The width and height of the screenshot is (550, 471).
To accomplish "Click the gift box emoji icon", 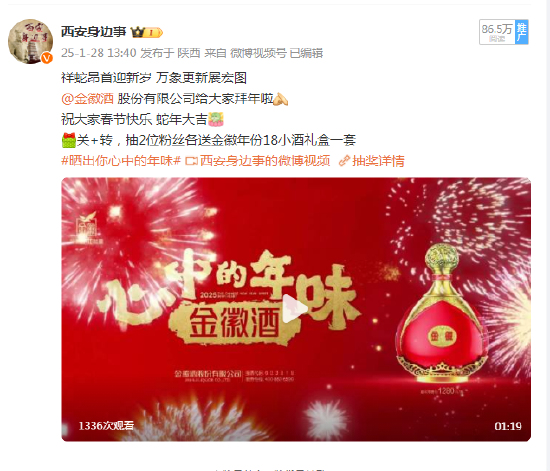I will click(69, 140).
